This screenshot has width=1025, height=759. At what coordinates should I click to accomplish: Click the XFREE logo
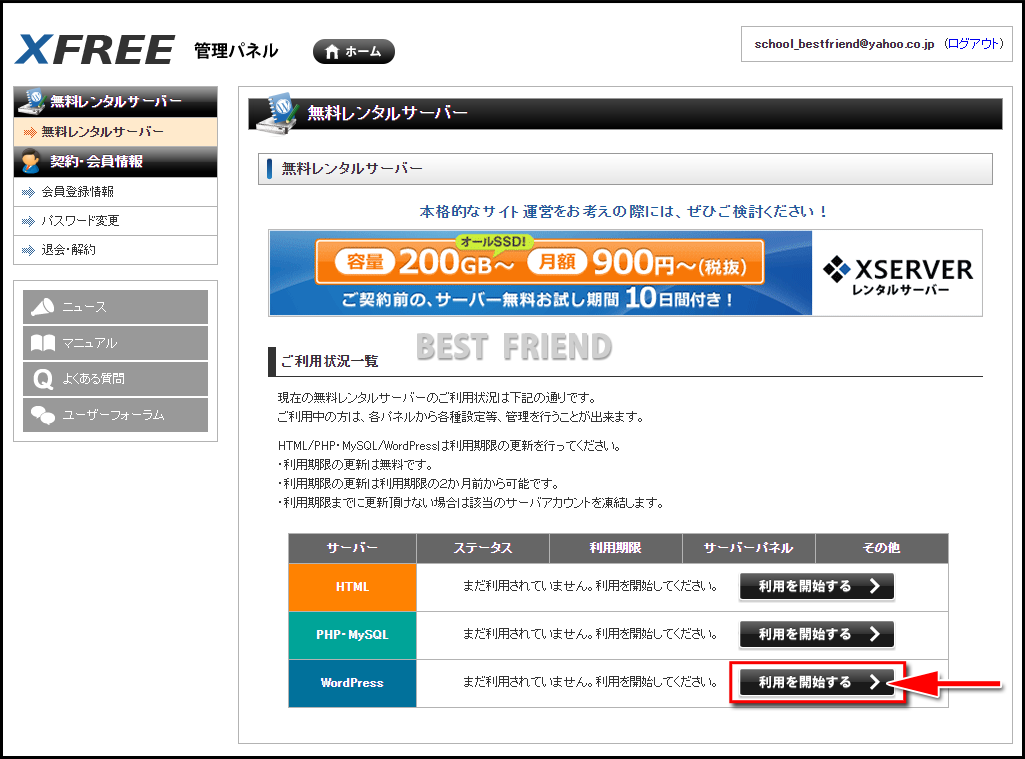95,50
